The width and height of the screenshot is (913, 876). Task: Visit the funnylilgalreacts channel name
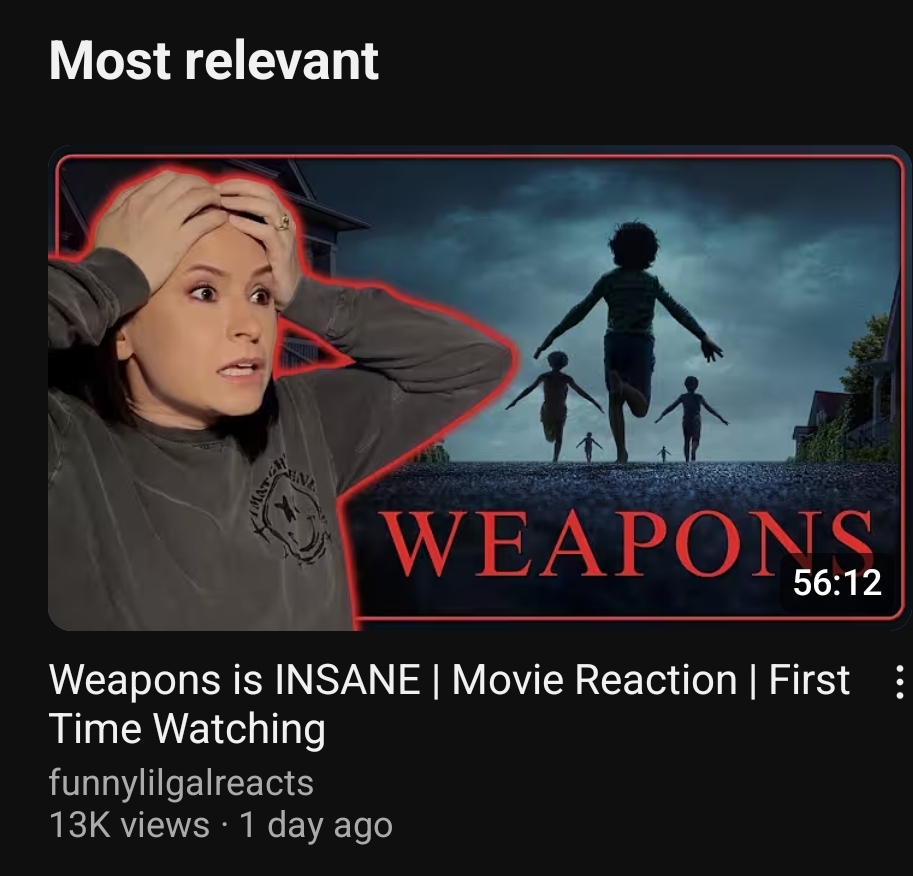(181, 783)
